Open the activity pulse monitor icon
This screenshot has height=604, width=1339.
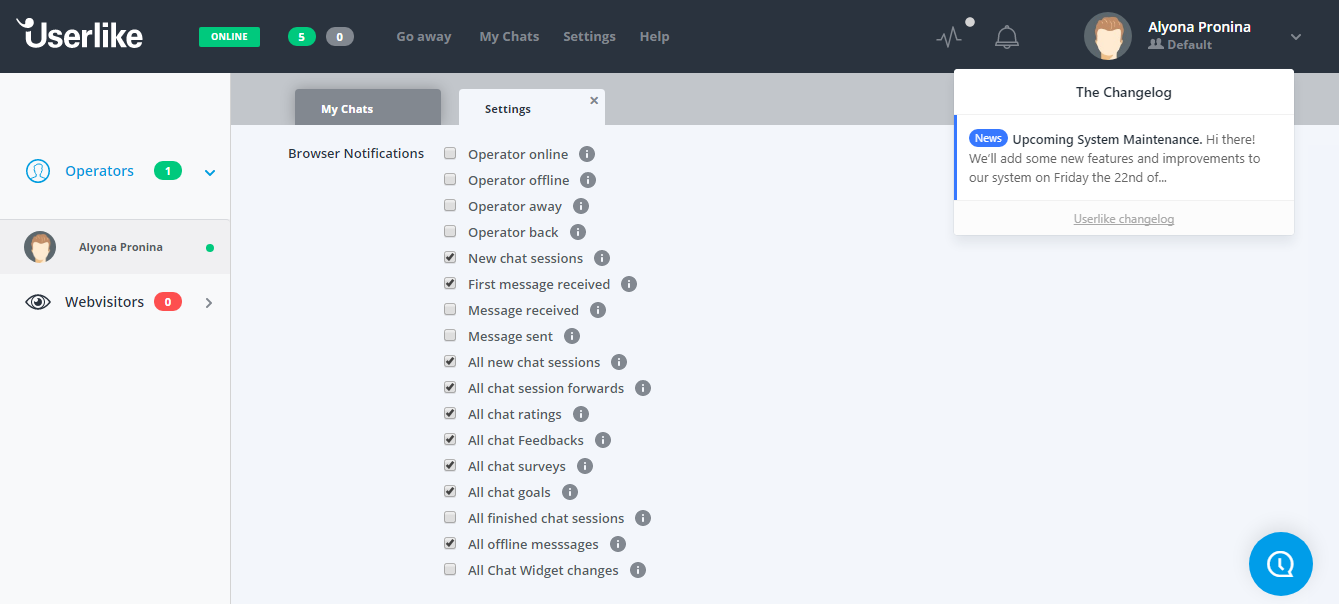[949, 37]
